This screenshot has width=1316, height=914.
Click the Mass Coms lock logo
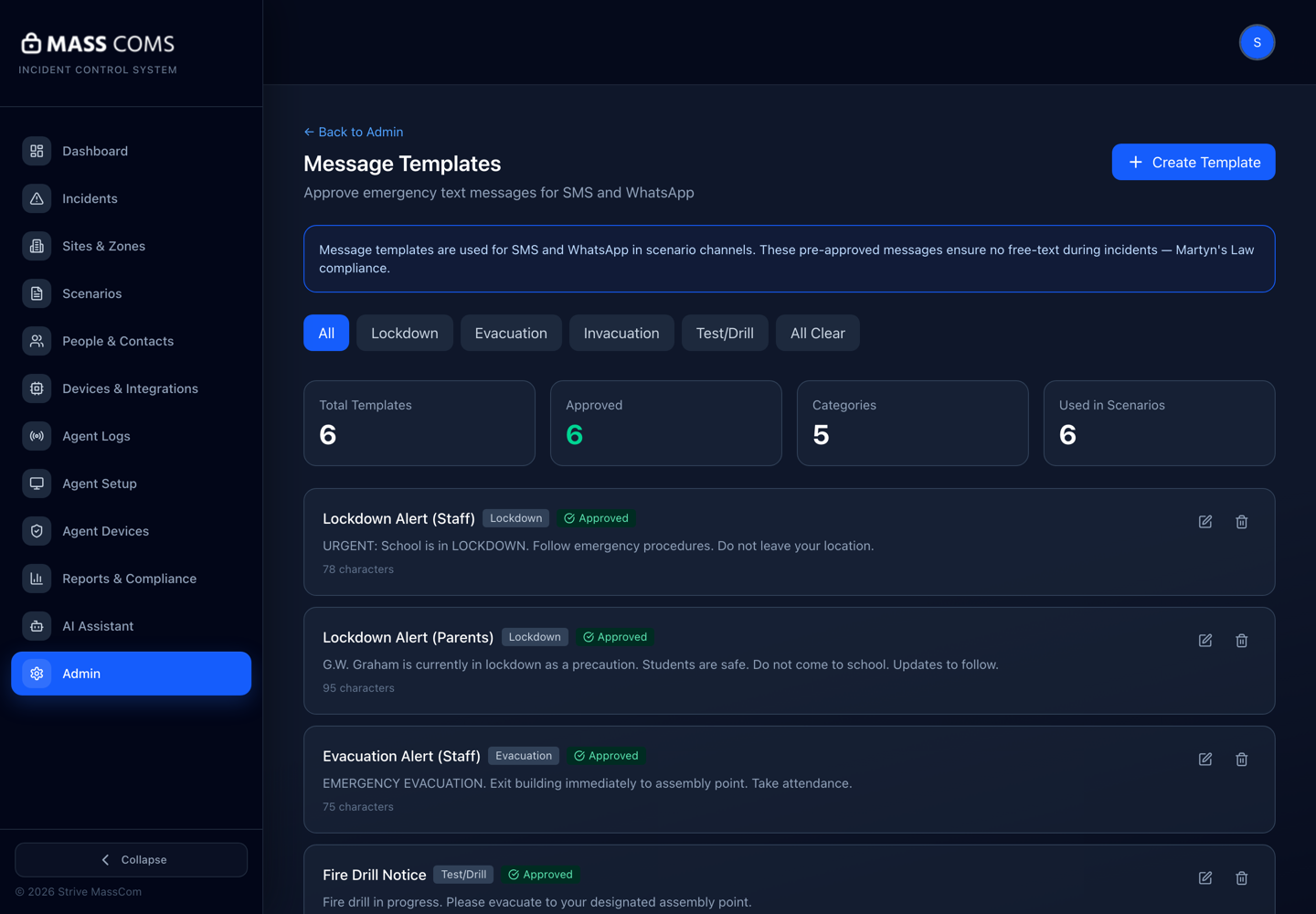point(31,43)
